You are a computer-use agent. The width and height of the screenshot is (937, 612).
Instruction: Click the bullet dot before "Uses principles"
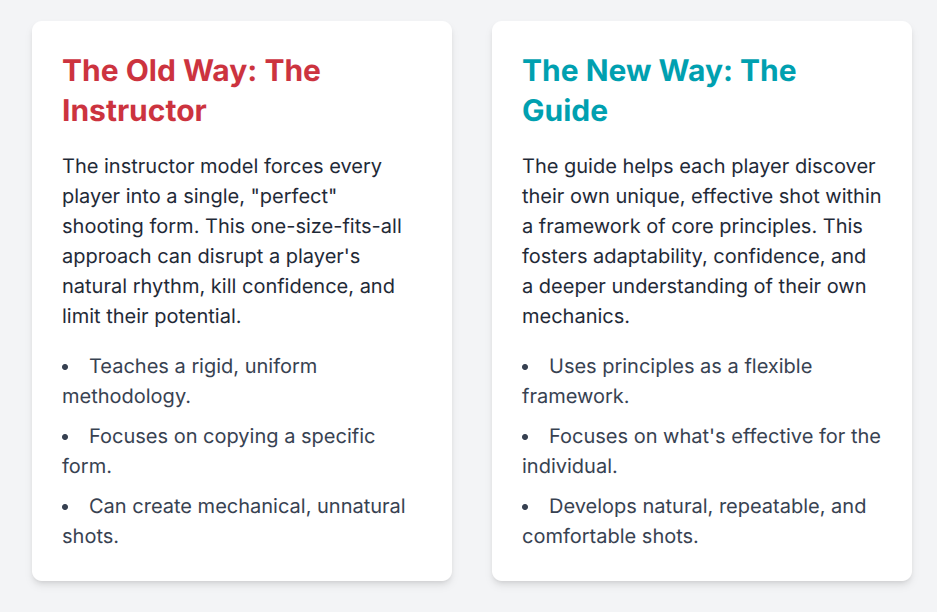point(526,368)
